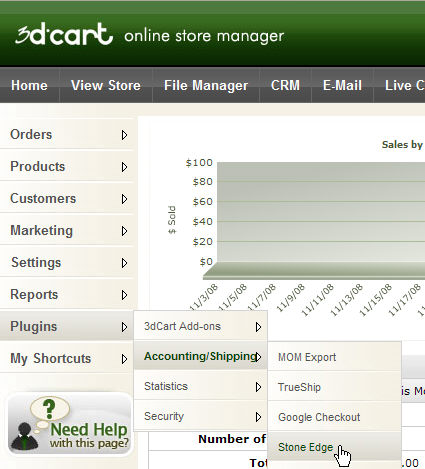Screen dimensions: 425x469
Task: Click the arrow icon next to Marketing
Action: (124, 231)
